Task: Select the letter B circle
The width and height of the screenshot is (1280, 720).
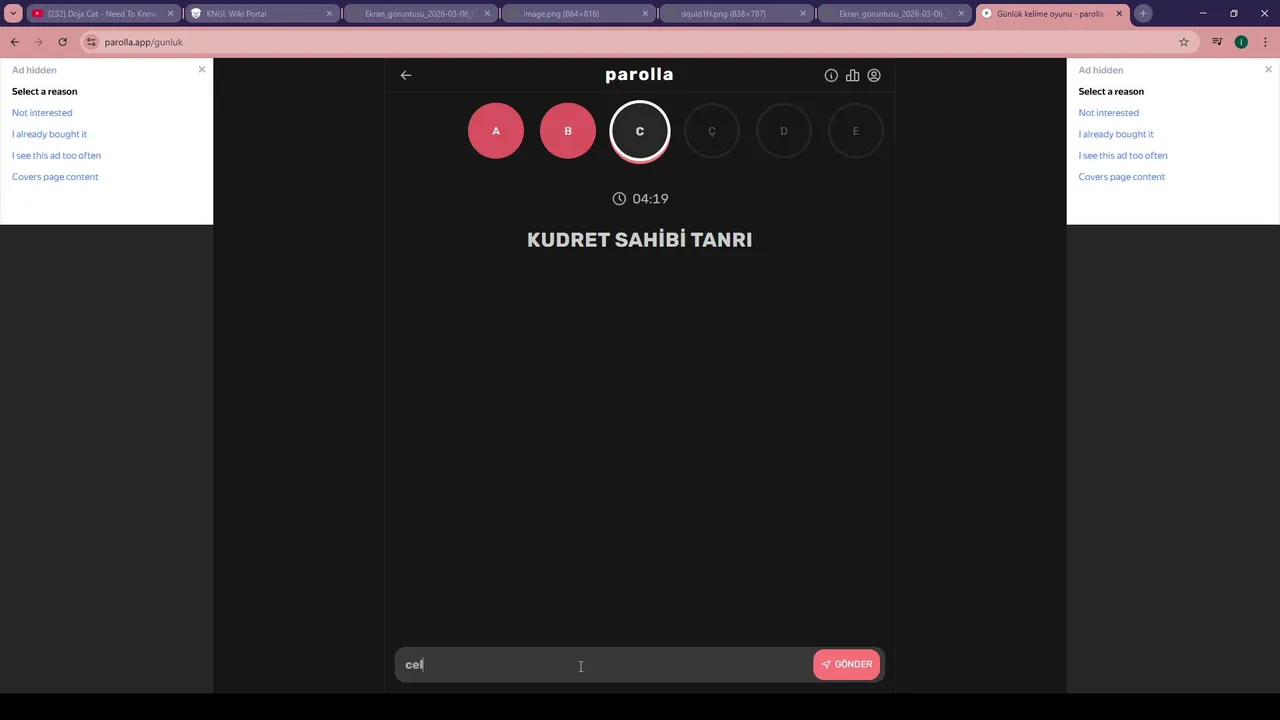Action: pos(568,131)
